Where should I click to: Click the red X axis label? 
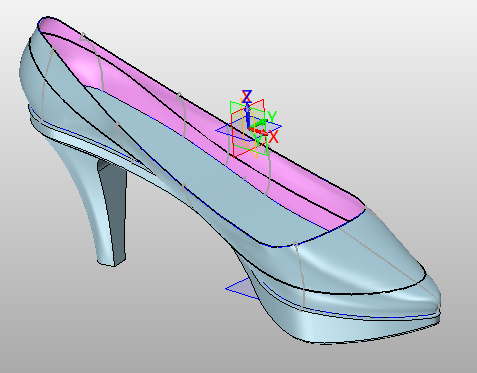(274, 137)
